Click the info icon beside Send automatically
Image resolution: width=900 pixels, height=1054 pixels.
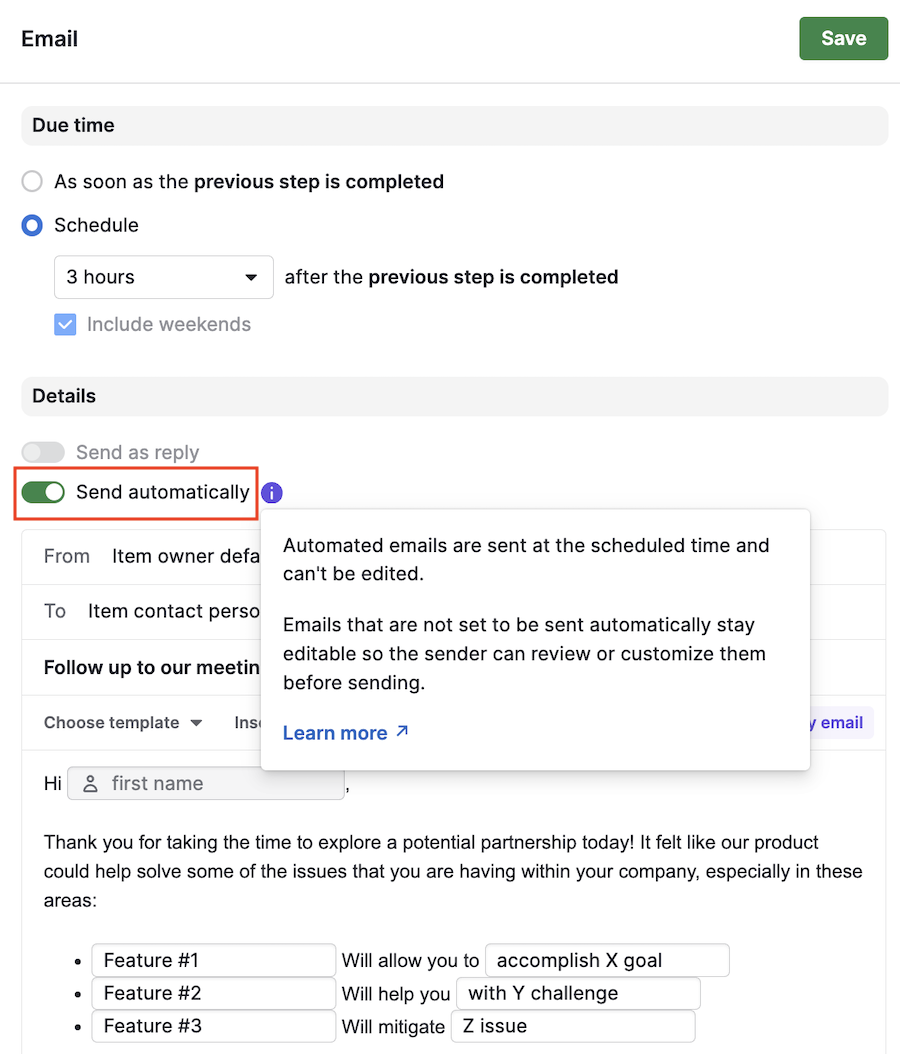pyautogui.click(x=271, y=492)
